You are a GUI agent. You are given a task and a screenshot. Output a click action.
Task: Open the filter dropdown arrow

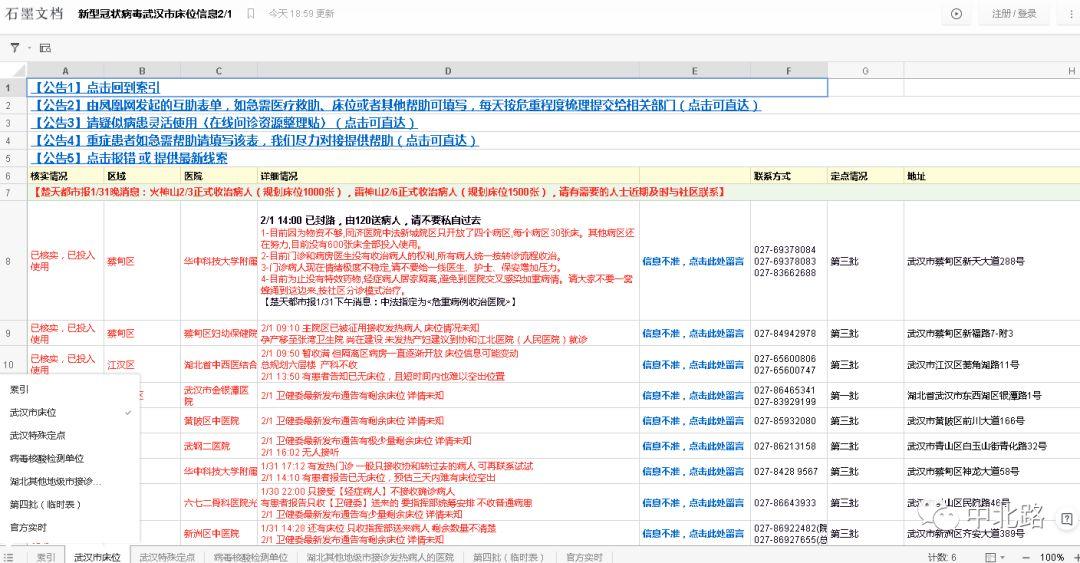tap(30, 48)
